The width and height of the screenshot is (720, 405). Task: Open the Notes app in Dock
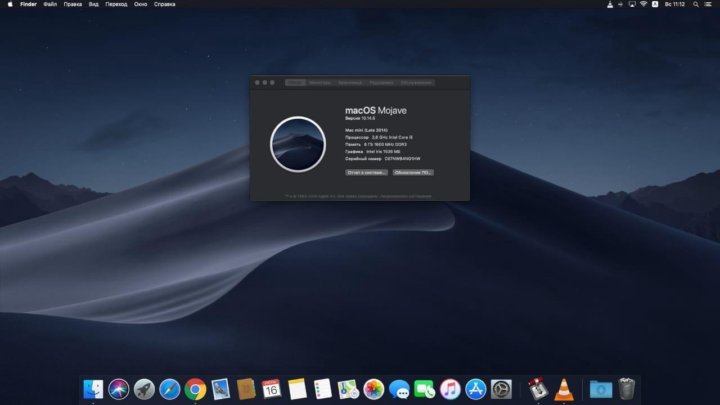[x=297, y=389]
